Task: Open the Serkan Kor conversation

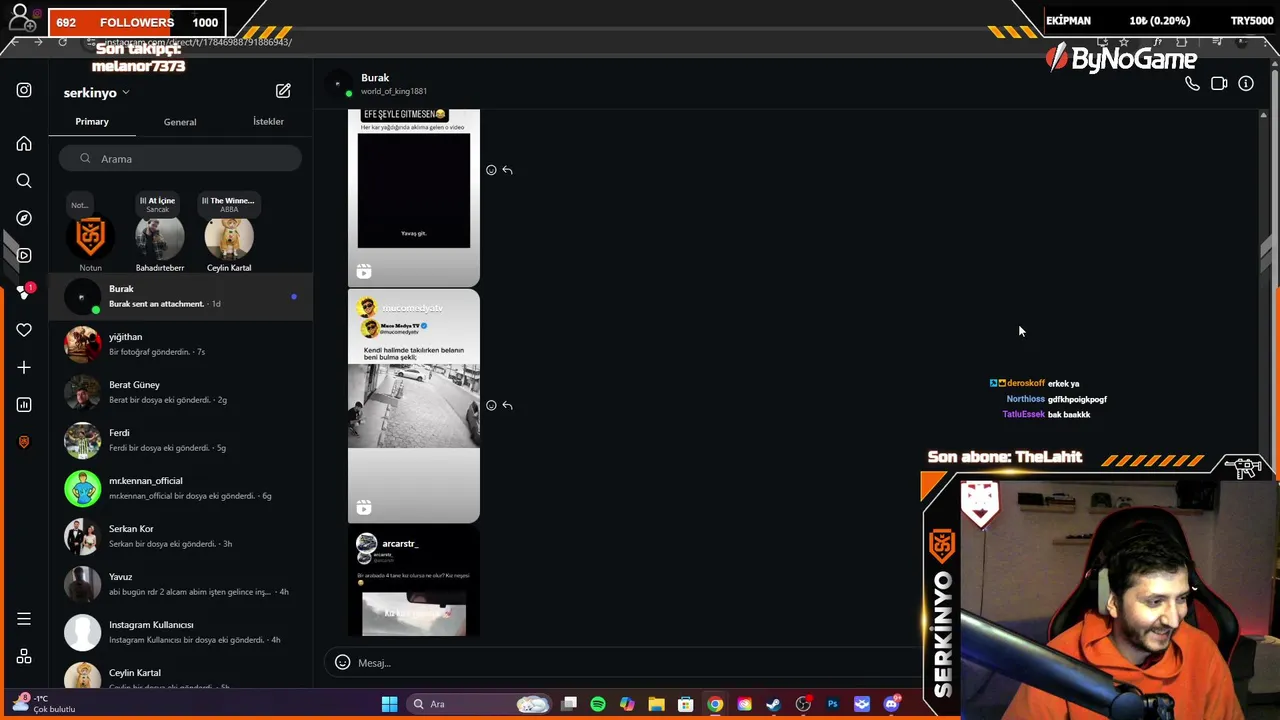Action: (x=180, y=537)
